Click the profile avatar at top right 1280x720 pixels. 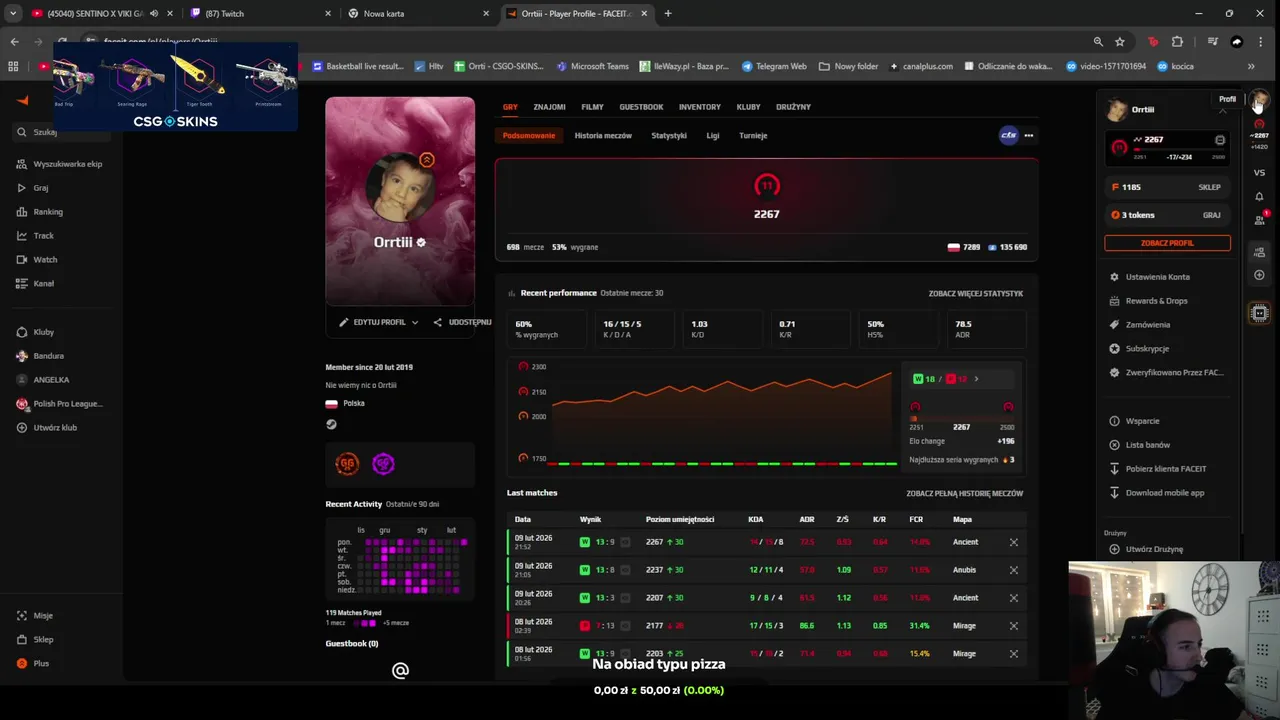(1259, 101)
